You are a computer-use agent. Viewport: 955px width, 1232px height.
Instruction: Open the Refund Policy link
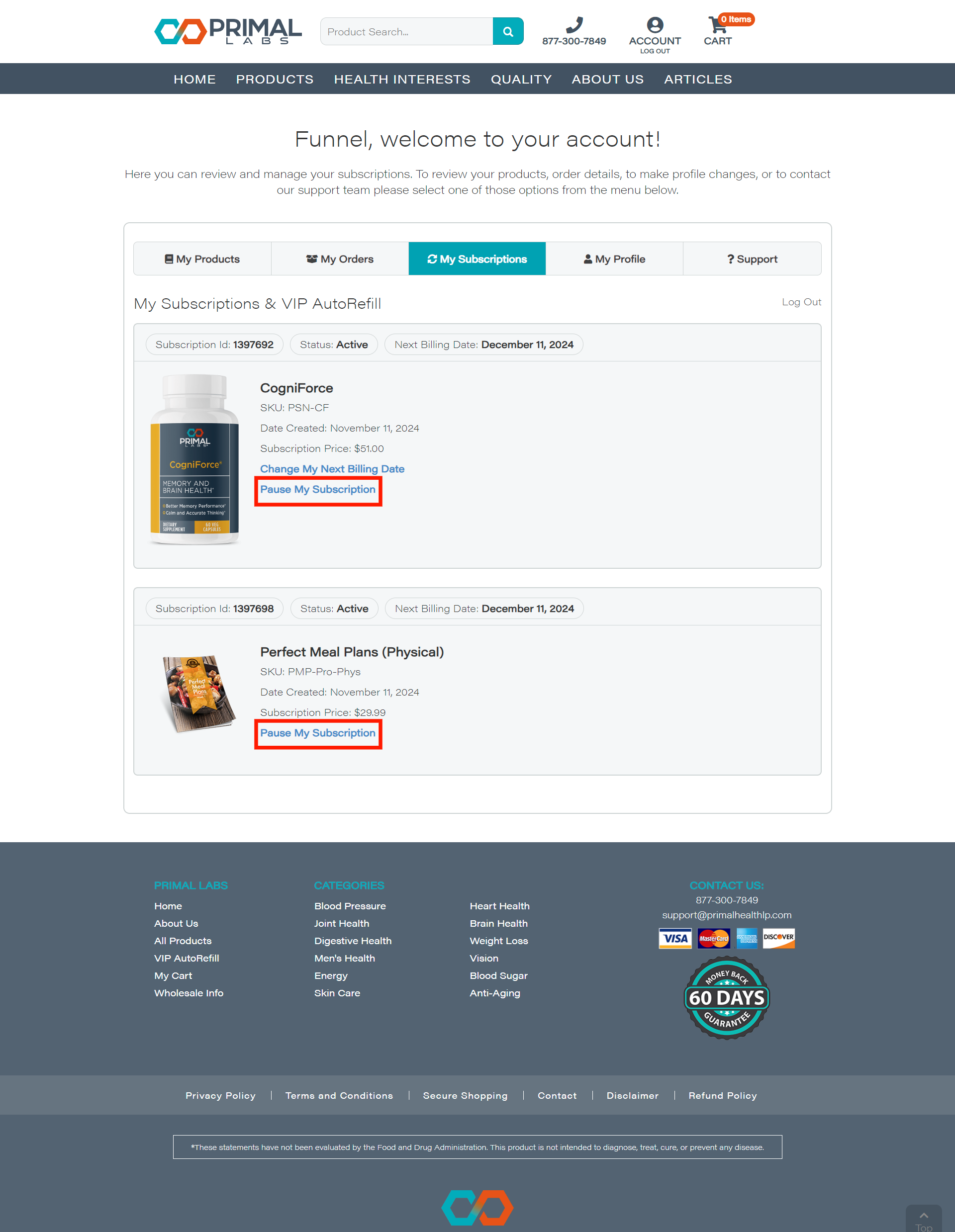pos(722,1095)
